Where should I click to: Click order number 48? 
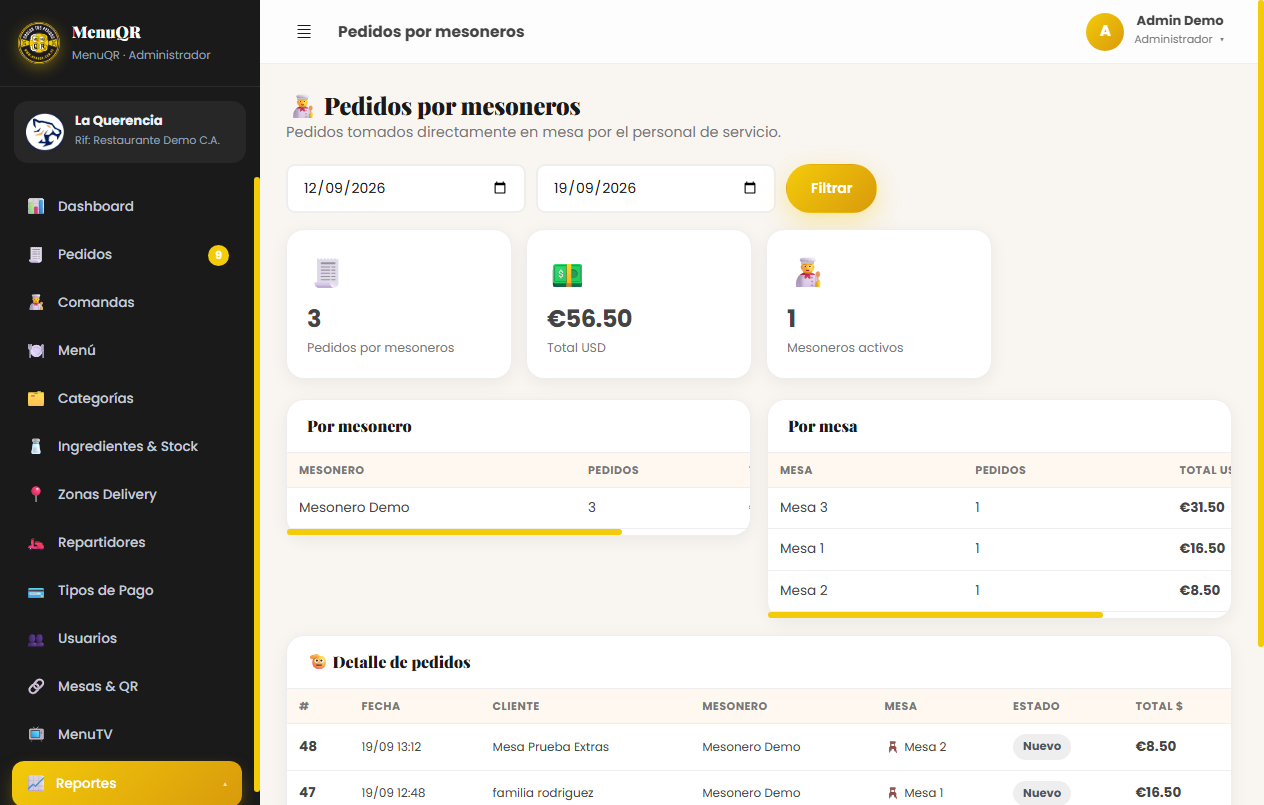pyautogui.click(x=308, y=746)
